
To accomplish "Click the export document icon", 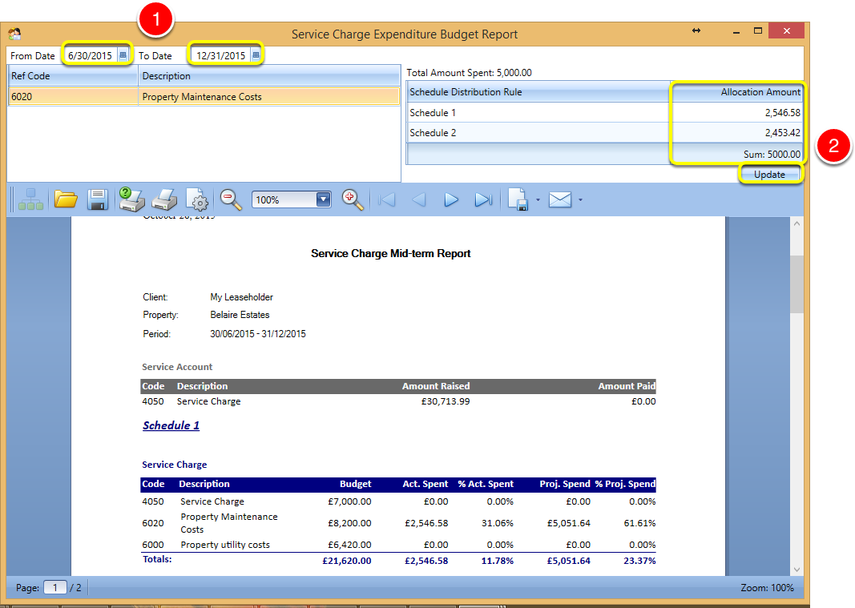I will [518, 200].
